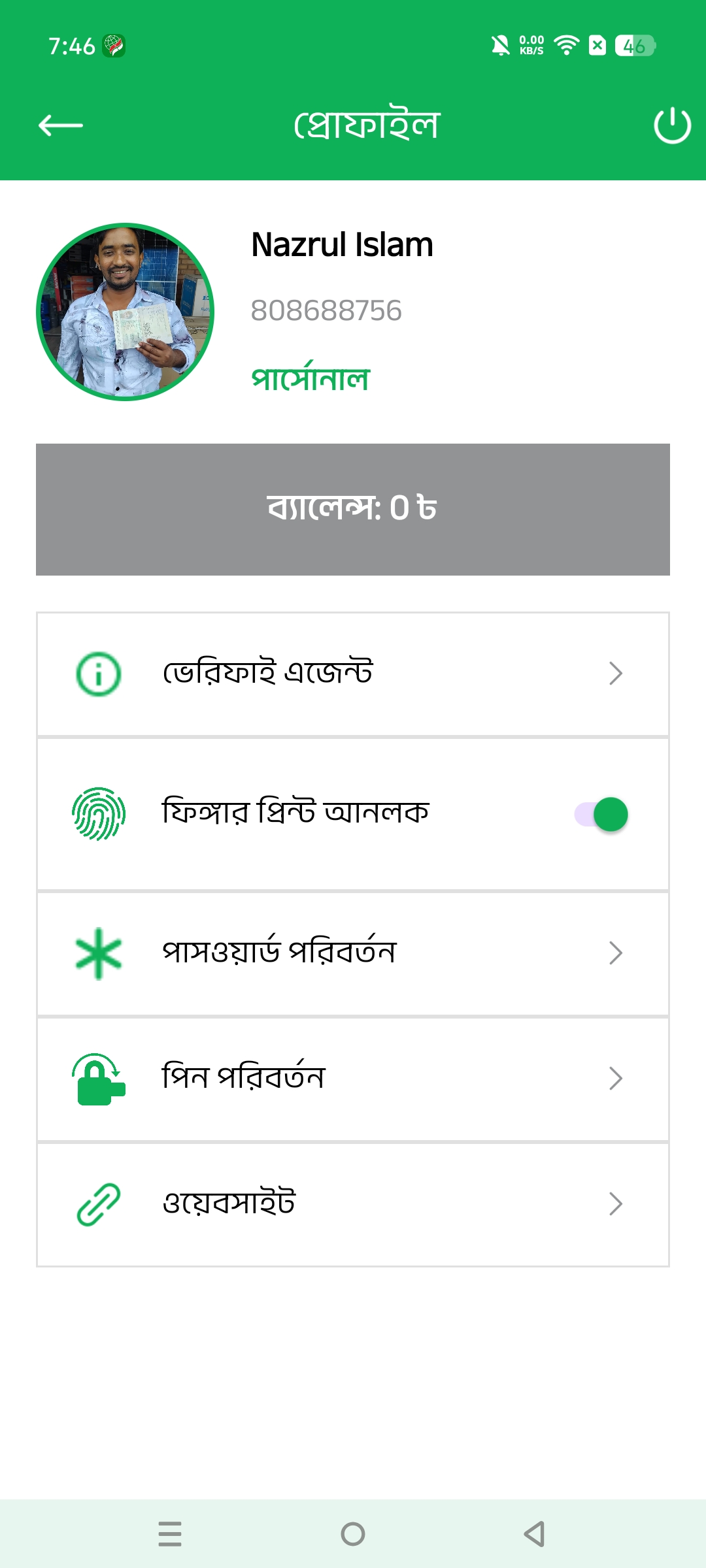Tap the ব্যালেন্স balance bar

353,510
